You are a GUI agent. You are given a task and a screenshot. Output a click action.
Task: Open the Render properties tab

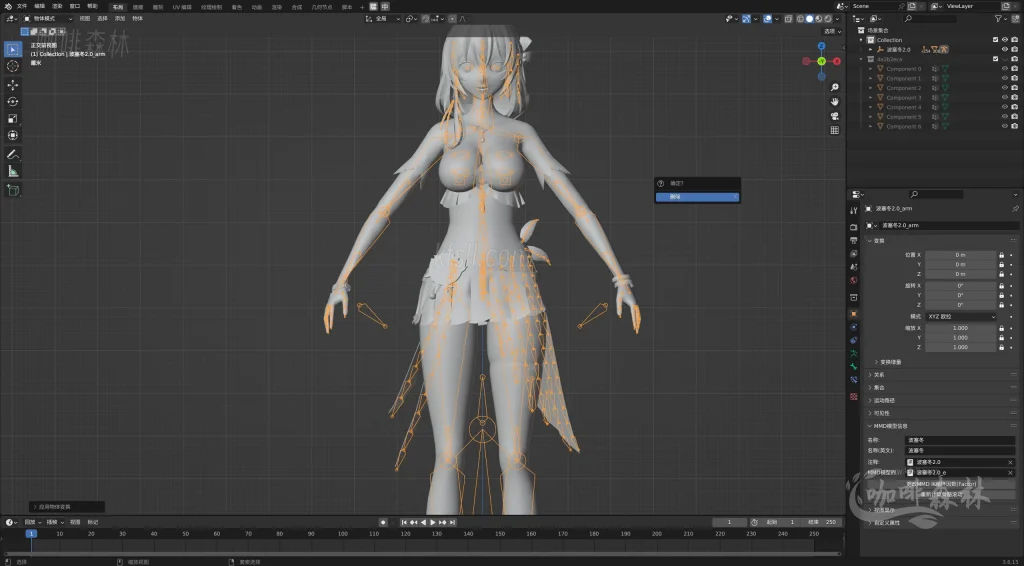[x=854, y=227]
